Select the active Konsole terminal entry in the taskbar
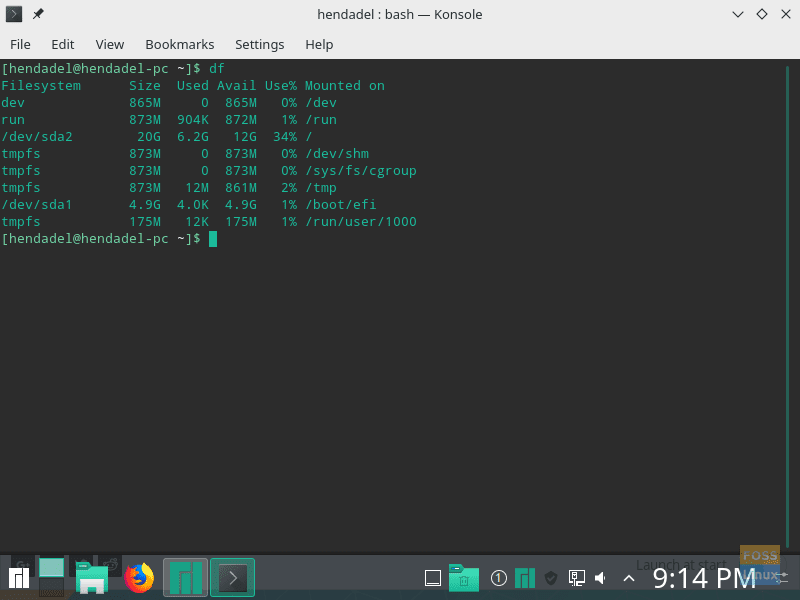The width and height of the screenshot is (800, 600). pos(232,577)
